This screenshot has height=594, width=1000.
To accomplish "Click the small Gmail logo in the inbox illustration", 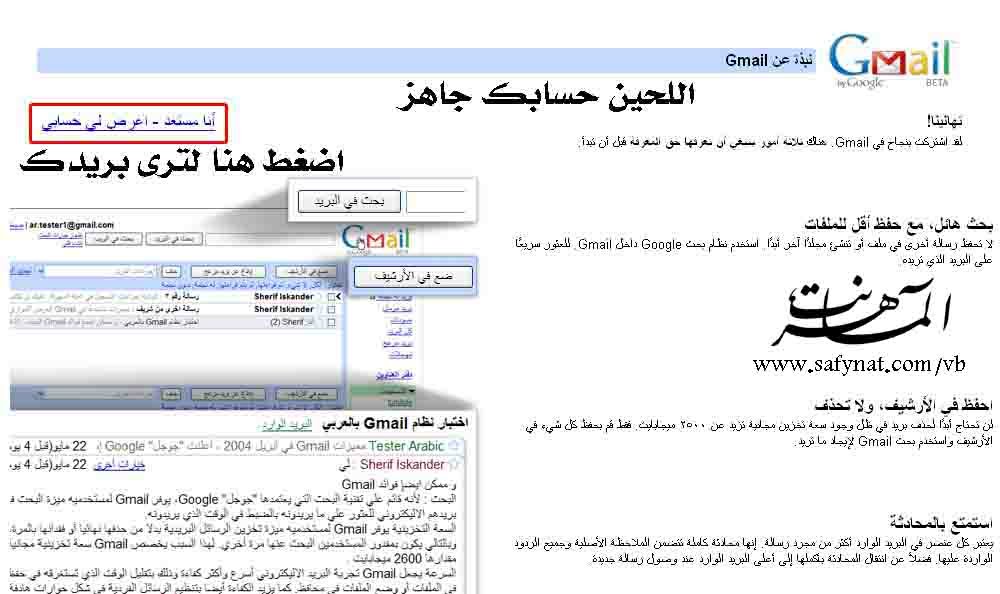I will [376, 239].
